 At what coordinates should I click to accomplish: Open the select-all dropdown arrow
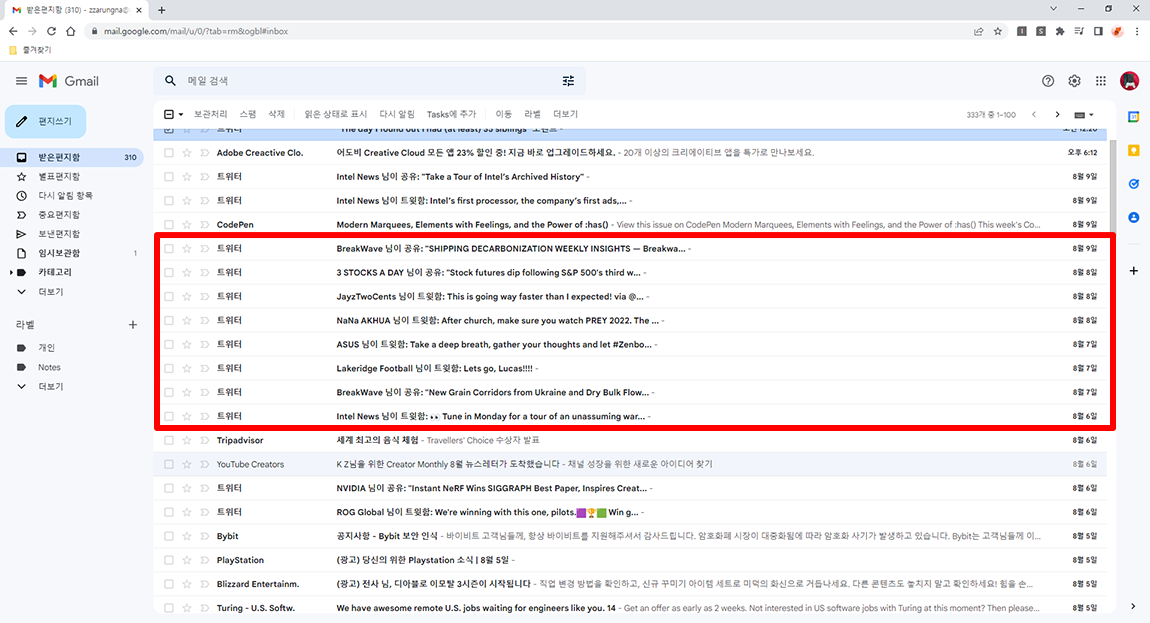point(180,114)
